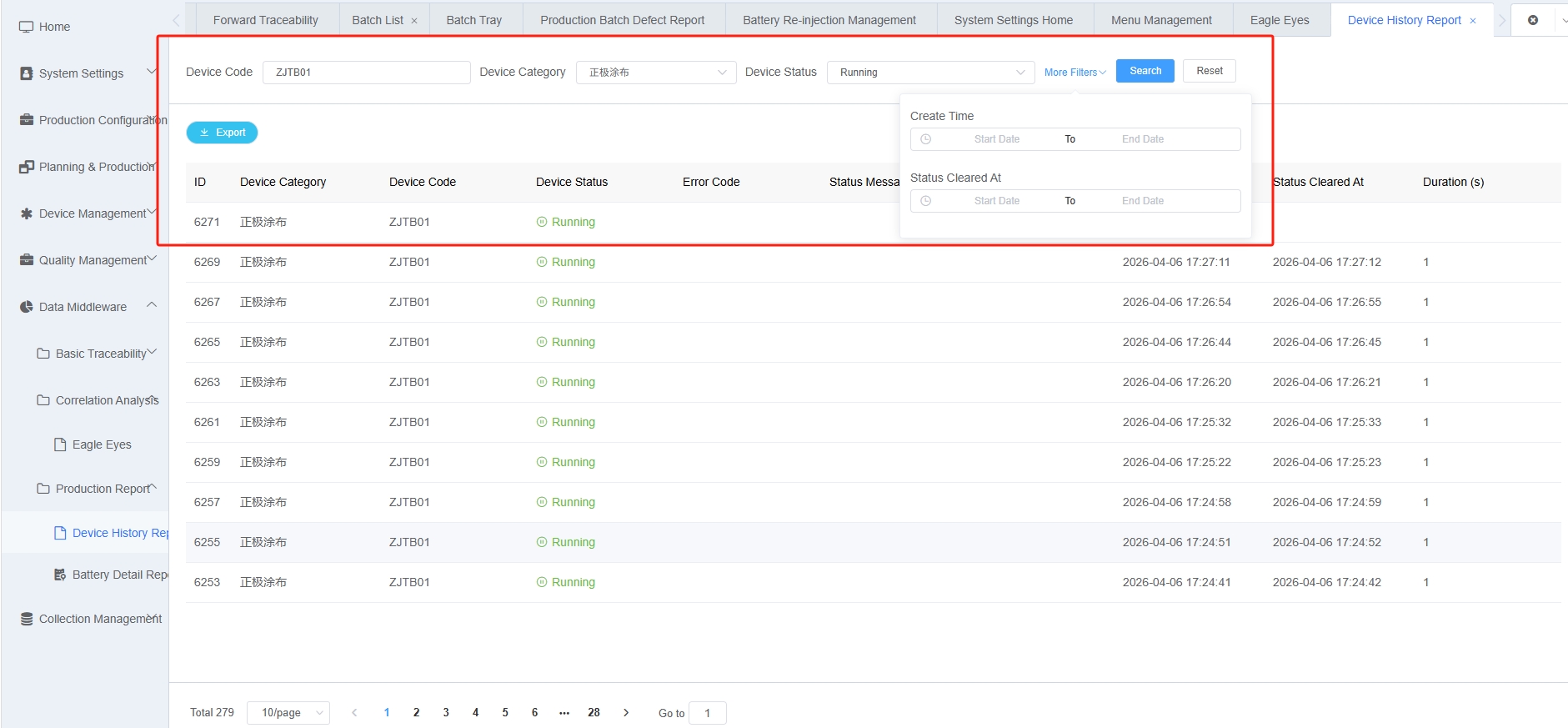The width and height of the screenshot is (1568, 728).
Task: Click timestamp 2026-04-06 17:26:54
Action: point(1176,302)
